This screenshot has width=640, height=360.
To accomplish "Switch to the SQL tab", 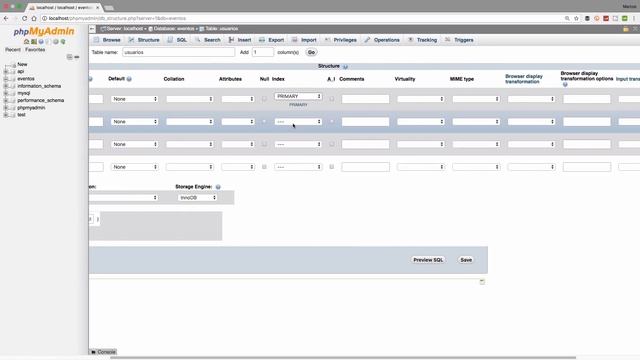I will click(177, 40).
